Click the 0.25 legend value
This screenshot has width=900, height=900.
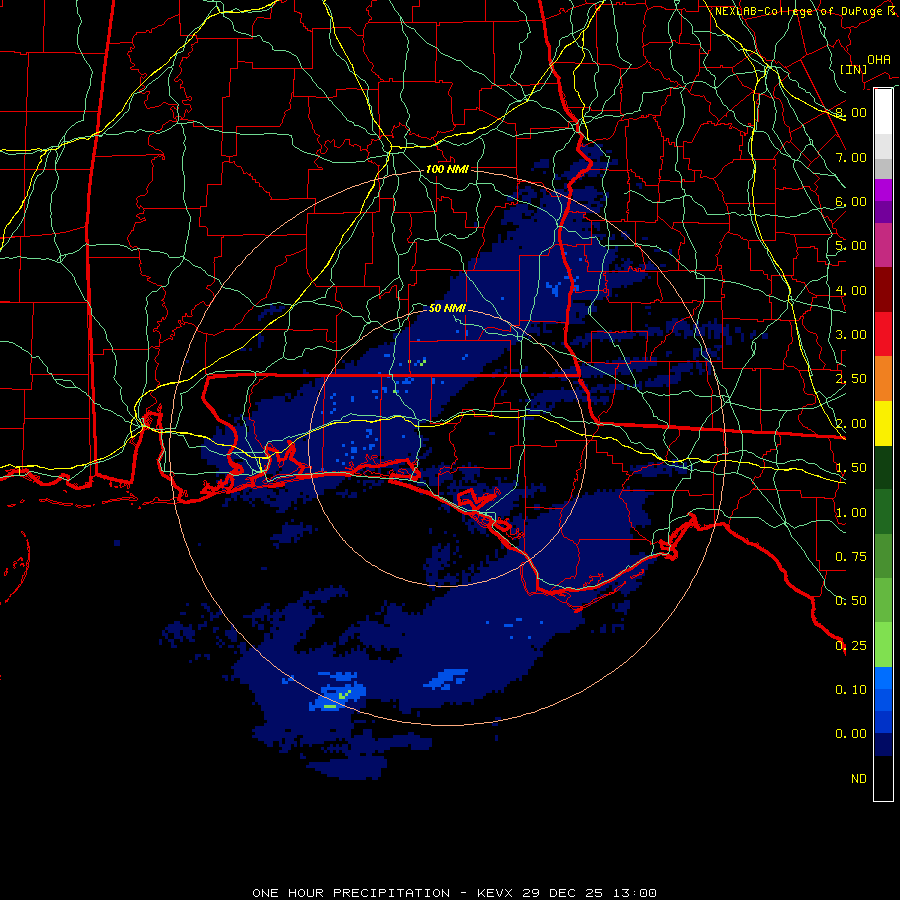click(851, 646)
